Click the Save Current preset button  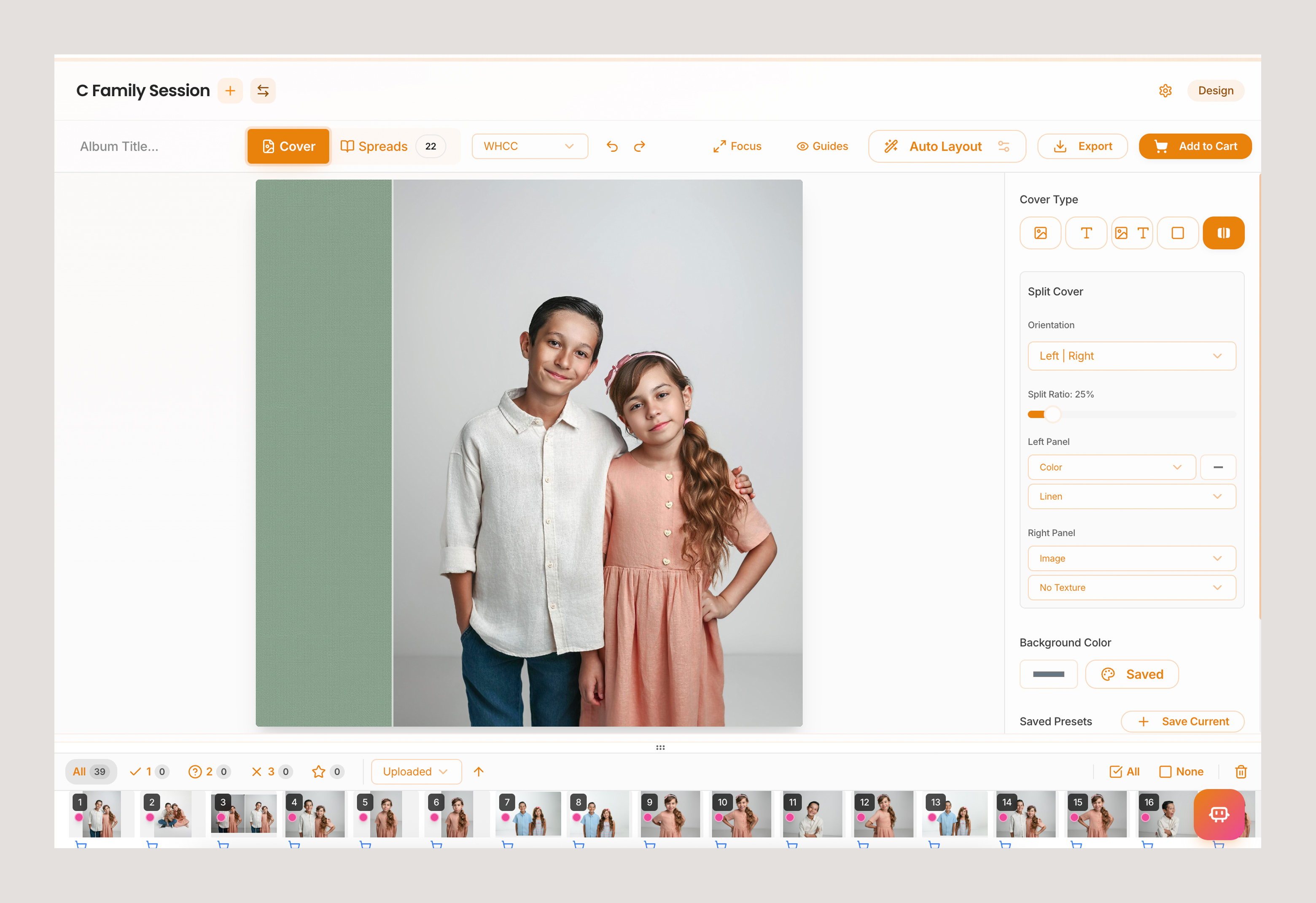[x=1182, y=721]
